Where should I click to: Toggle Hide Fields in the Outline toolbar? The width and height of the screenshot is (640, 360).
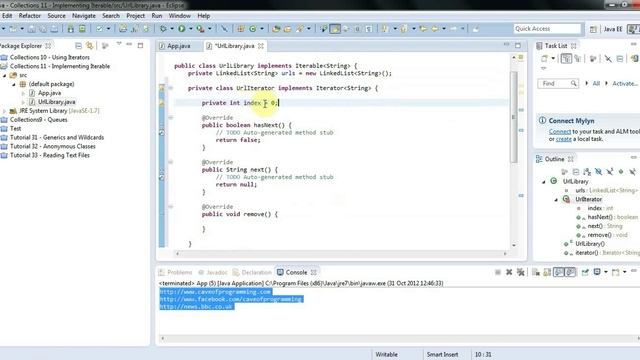(x=598, y=172)
